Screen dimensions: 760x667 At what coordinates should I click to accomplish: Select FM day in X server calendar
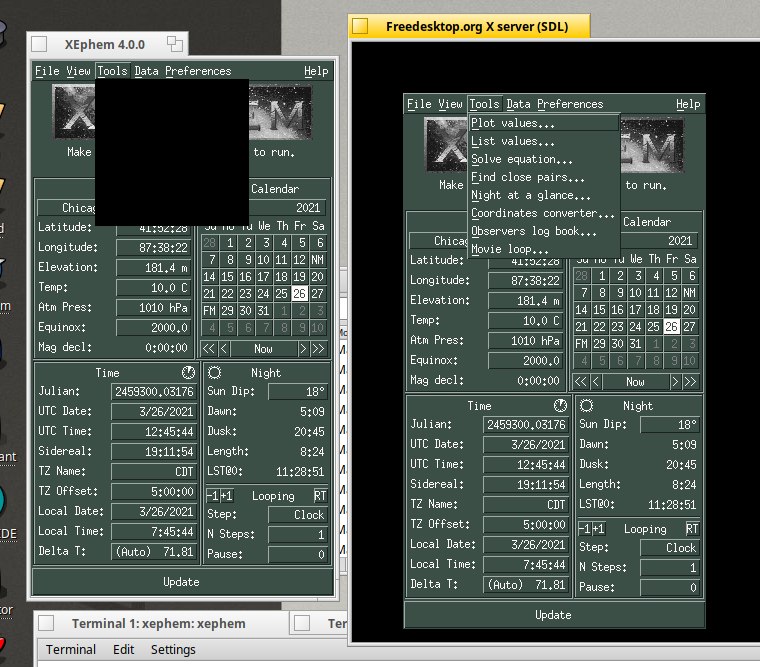tap(581, 344)
